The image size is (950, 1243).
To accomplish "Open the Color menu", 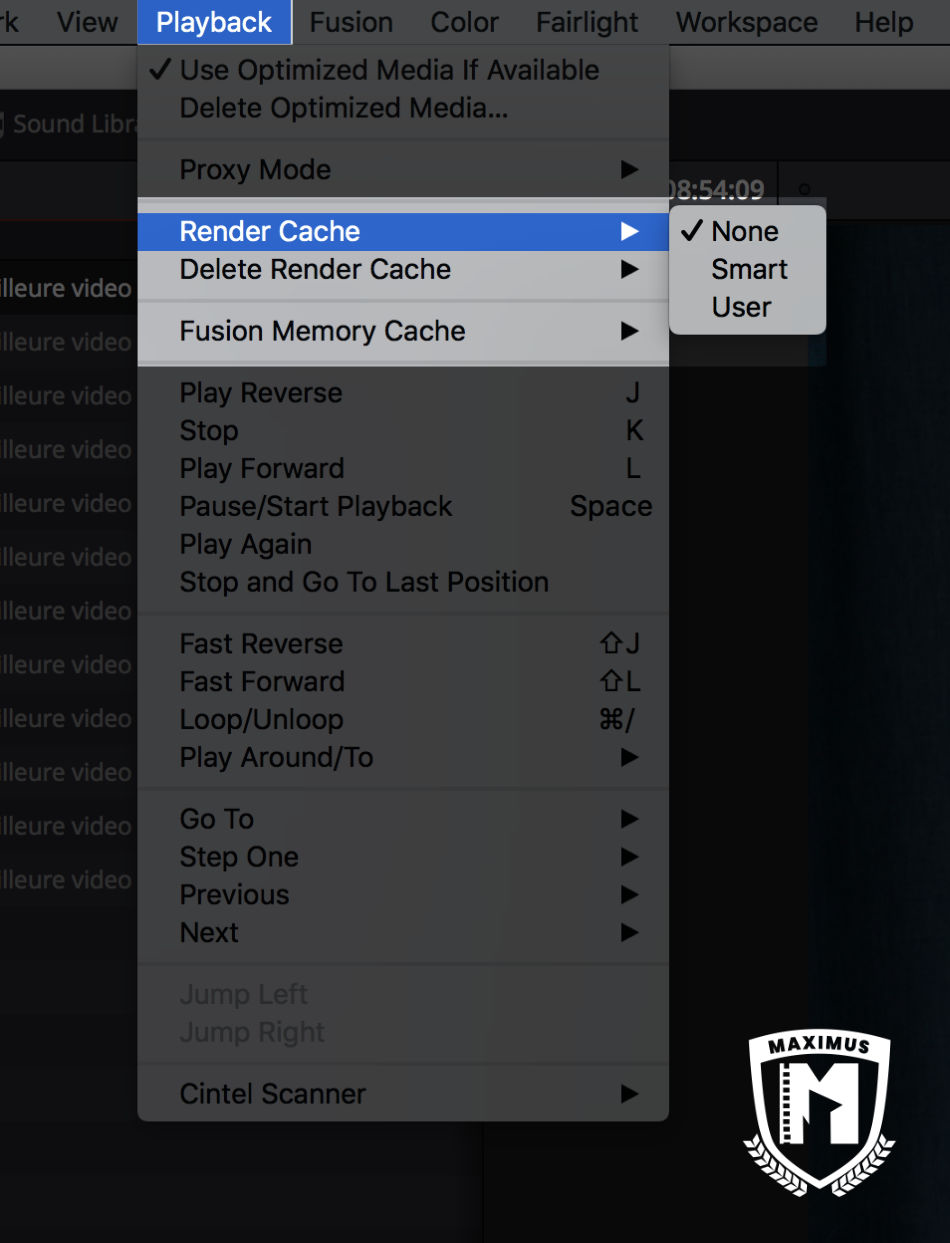I will click(x=464, y=22).
